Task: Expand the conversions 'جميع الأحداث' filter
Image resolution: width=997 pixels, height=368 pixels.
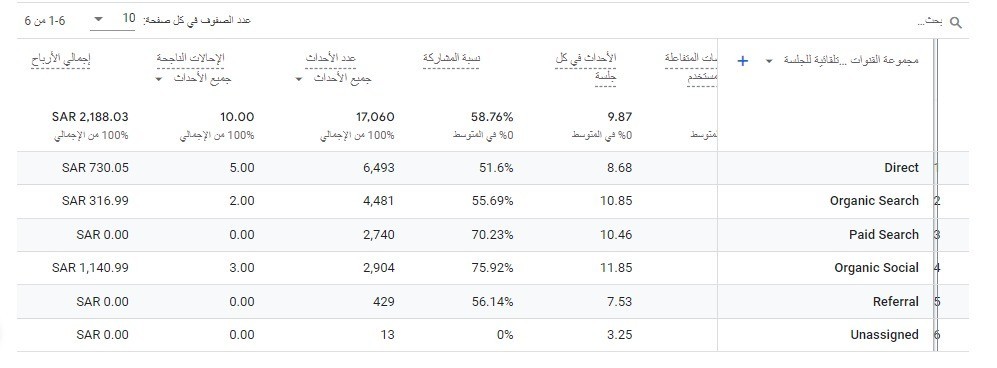Action: coord(193,80)
